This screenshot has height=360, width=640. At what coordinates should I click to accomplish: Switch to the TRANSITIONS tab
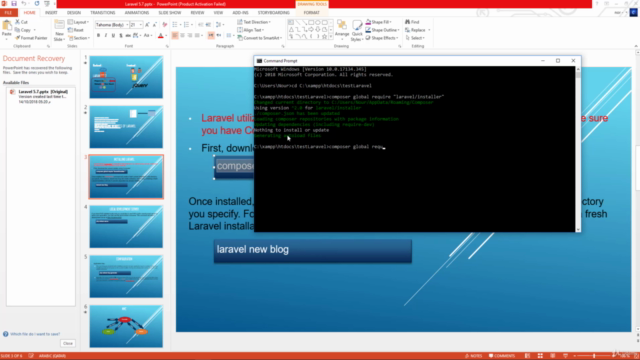point(102,13)
